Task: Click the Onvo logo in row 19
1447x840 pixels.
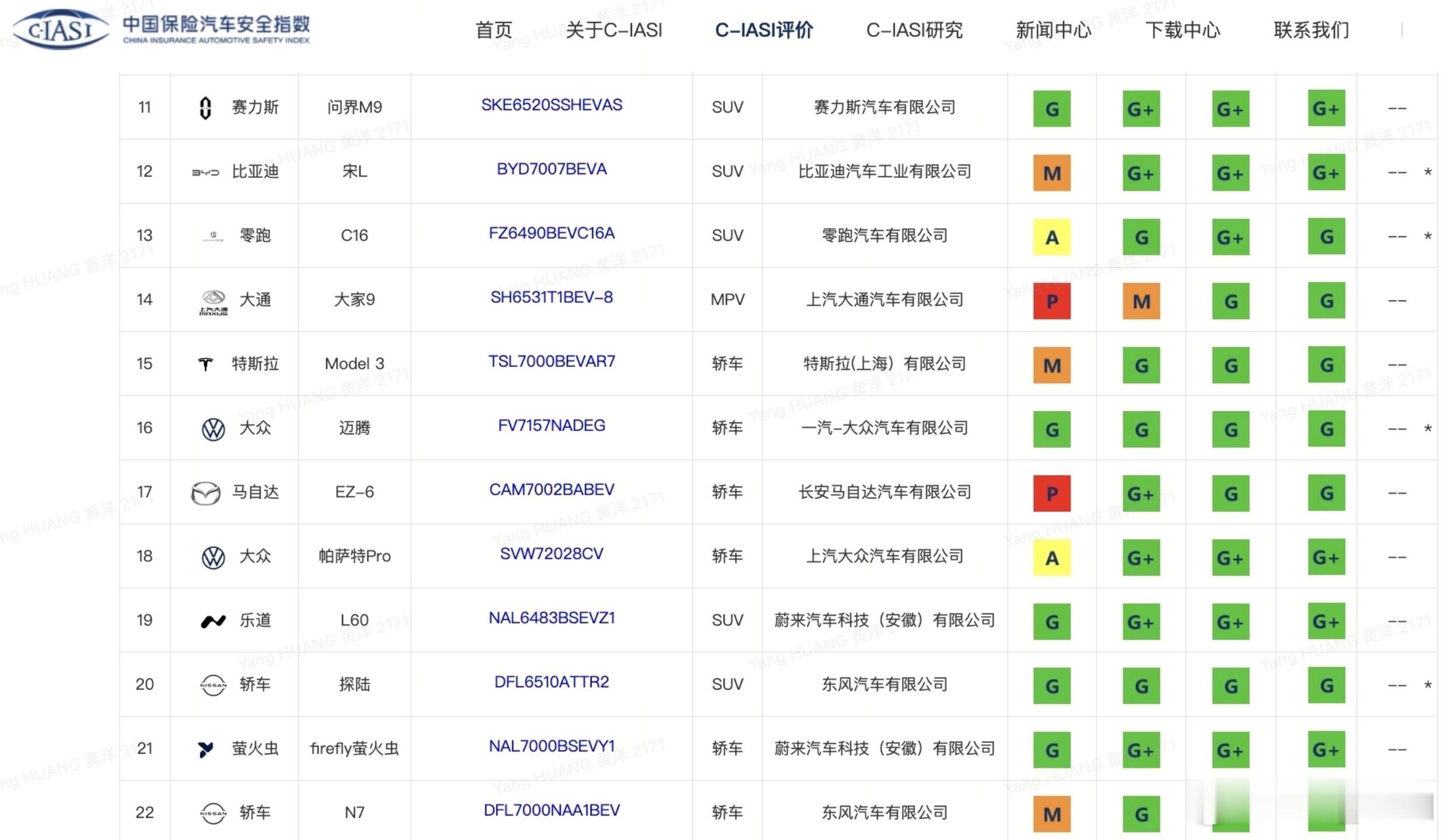Action: (213, 621)
